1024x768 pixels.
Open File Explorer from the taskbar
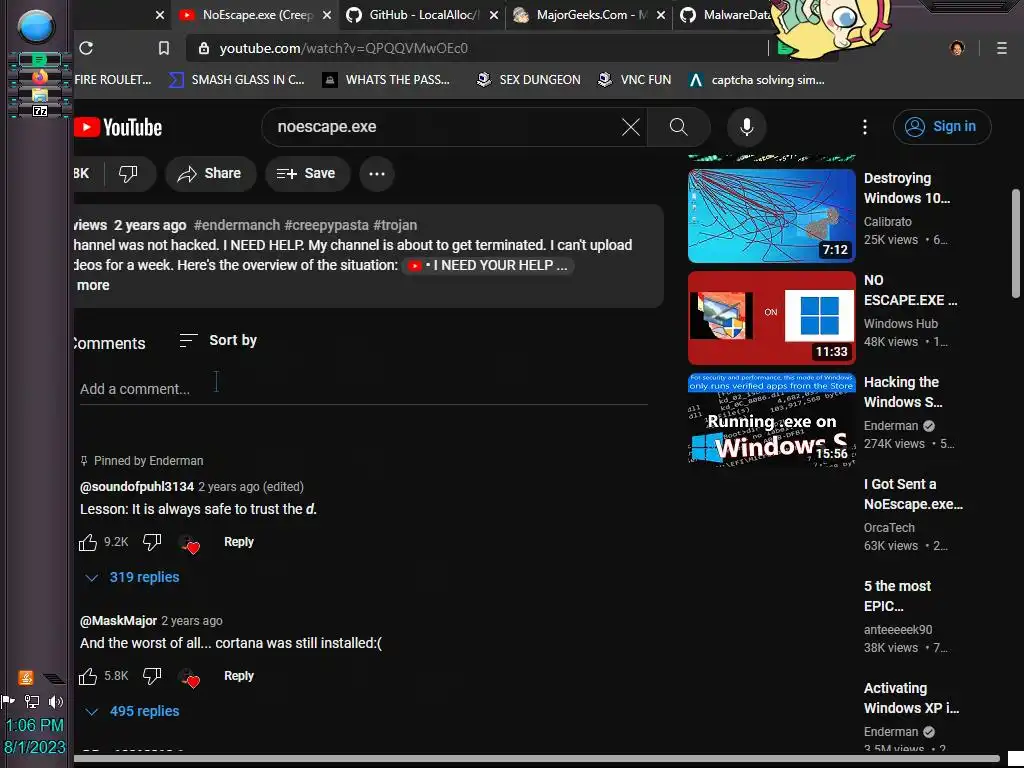pyautogui.click(x=40, y=95)
